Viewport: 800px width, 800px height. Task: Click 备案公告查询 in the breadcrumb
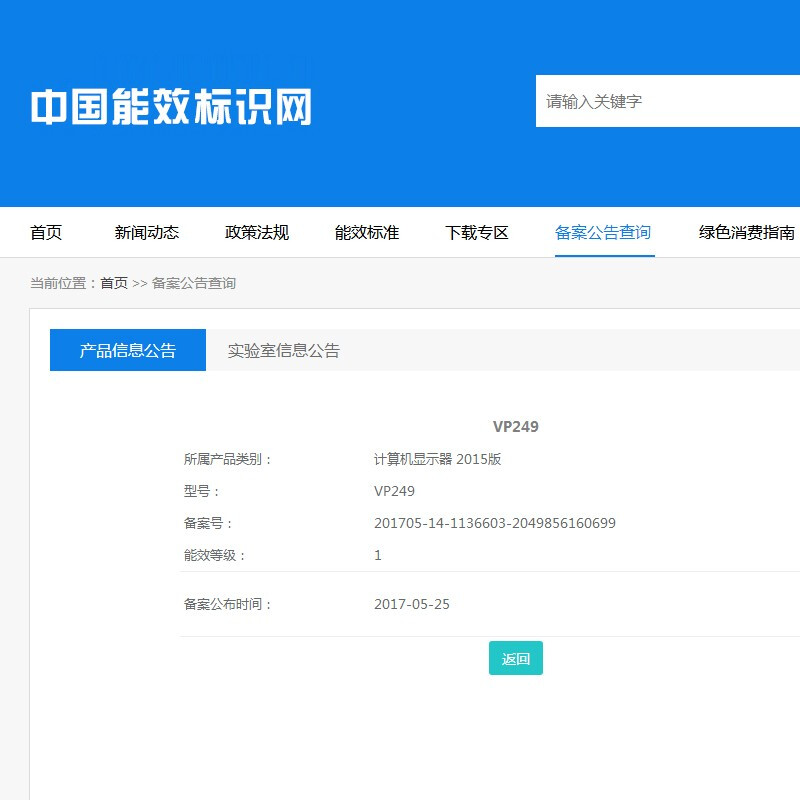point(194,283)
